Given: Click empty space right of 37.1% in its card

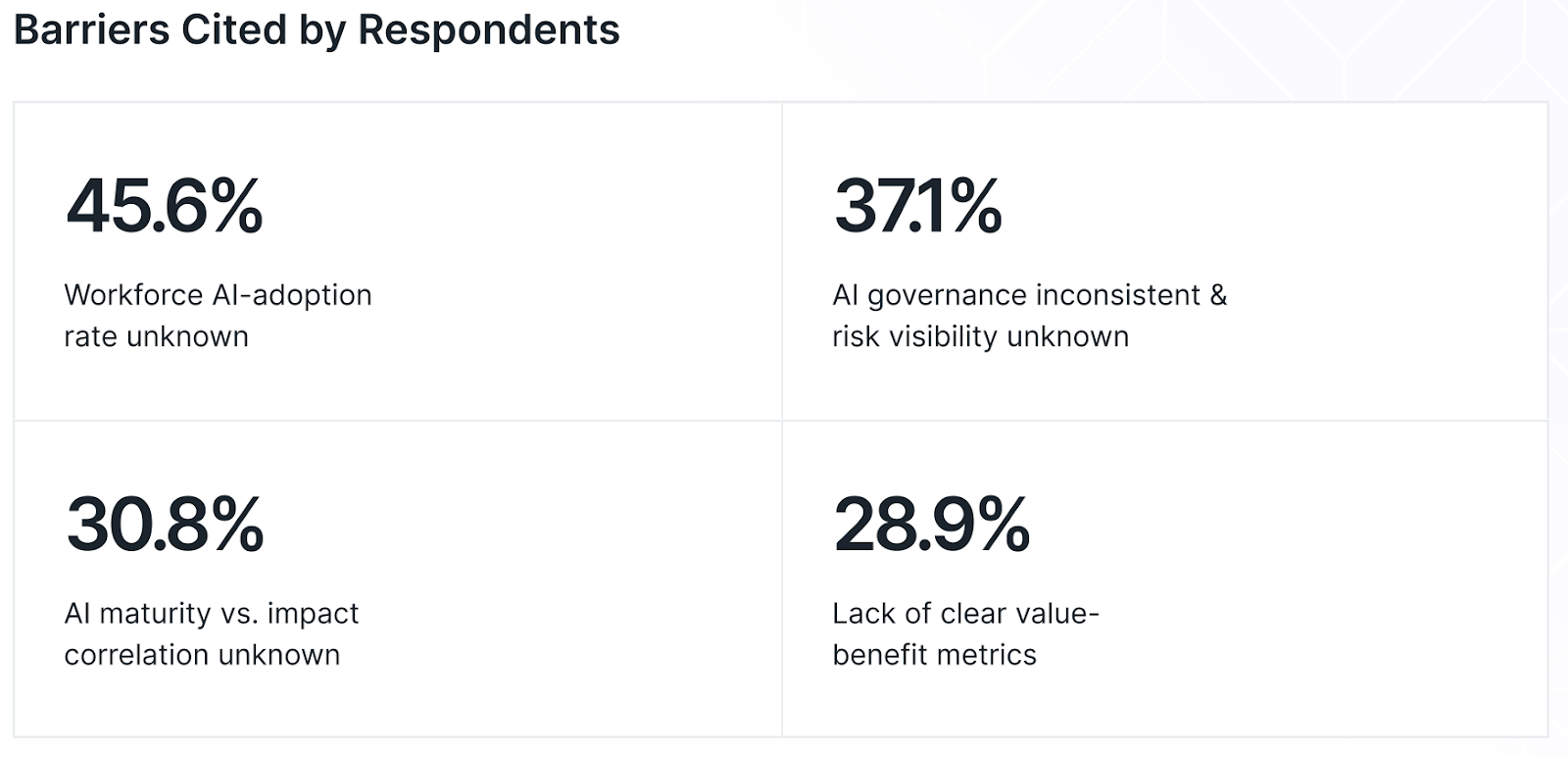Looking at the screenshot, I should (1274, 206).
